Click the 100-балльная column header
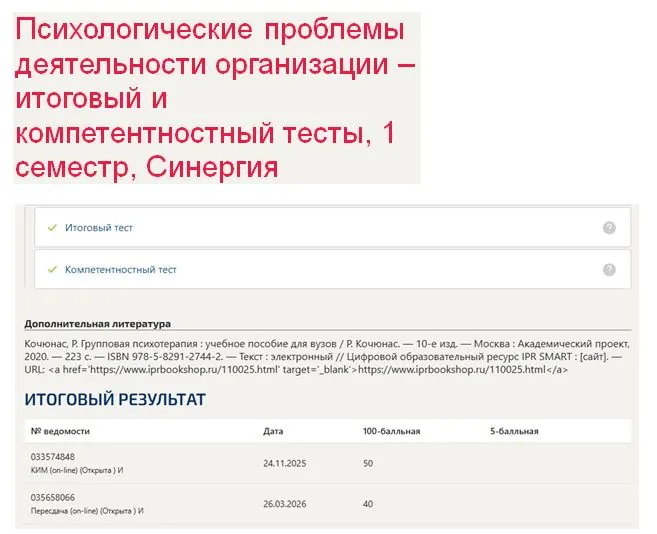657x534 pixels. click(x=391, y=431)
